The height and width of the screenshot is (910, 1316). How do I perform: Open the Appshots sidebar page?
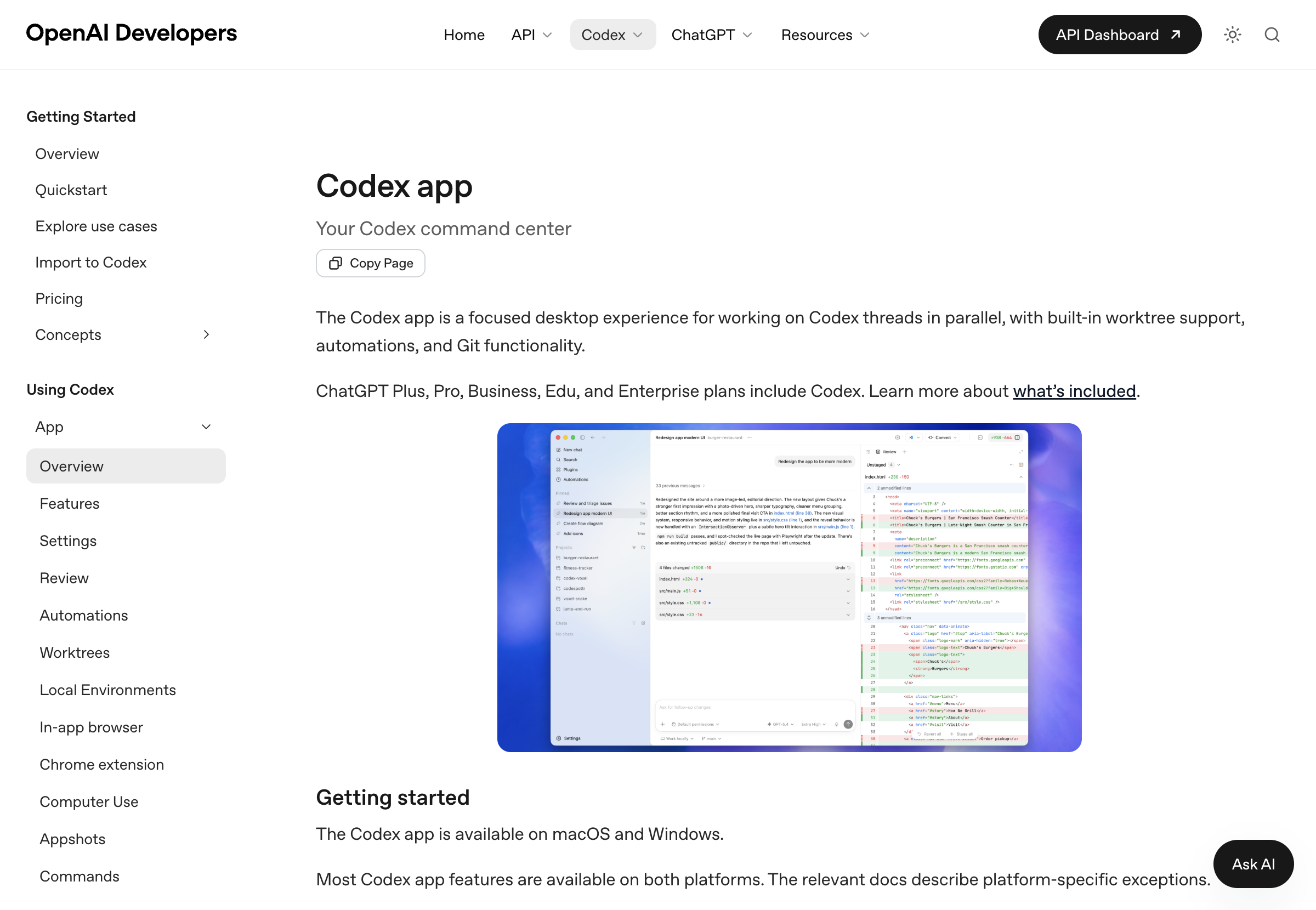72,839
